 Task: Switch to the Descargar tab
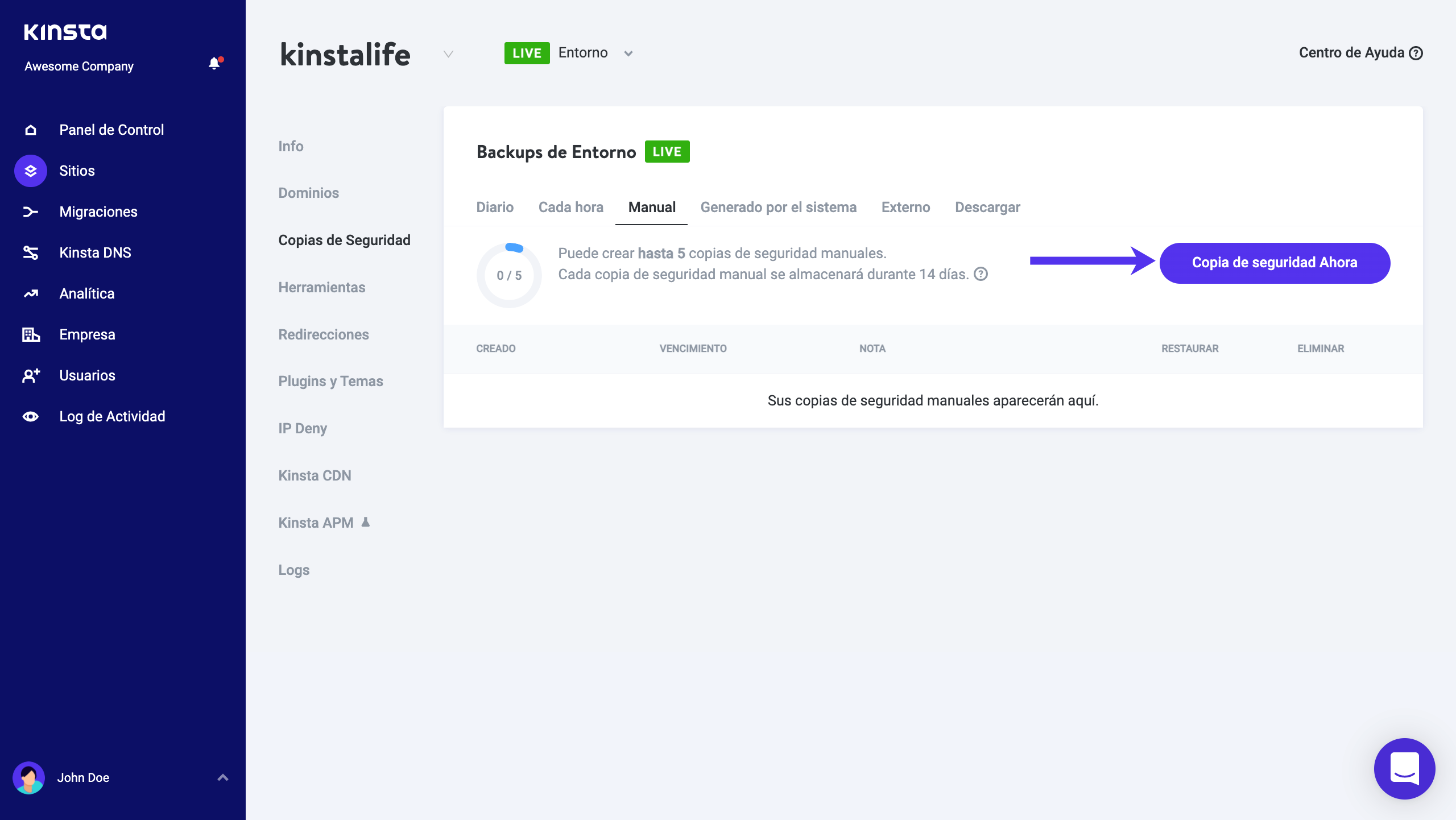click(987, 208)
